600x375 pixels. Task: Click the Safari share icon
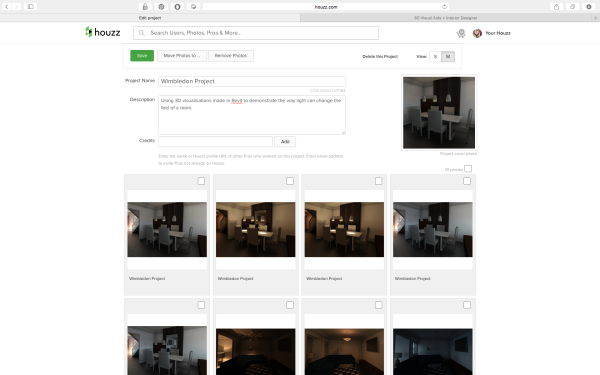click(x=556, y=7)
